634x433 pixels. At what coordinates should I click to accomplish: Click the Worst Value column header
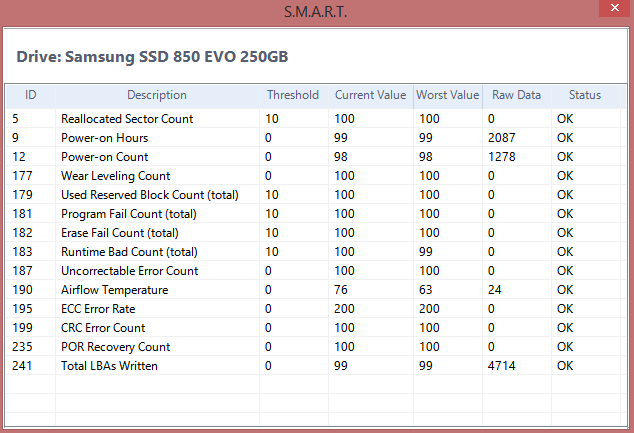point(448,95)
